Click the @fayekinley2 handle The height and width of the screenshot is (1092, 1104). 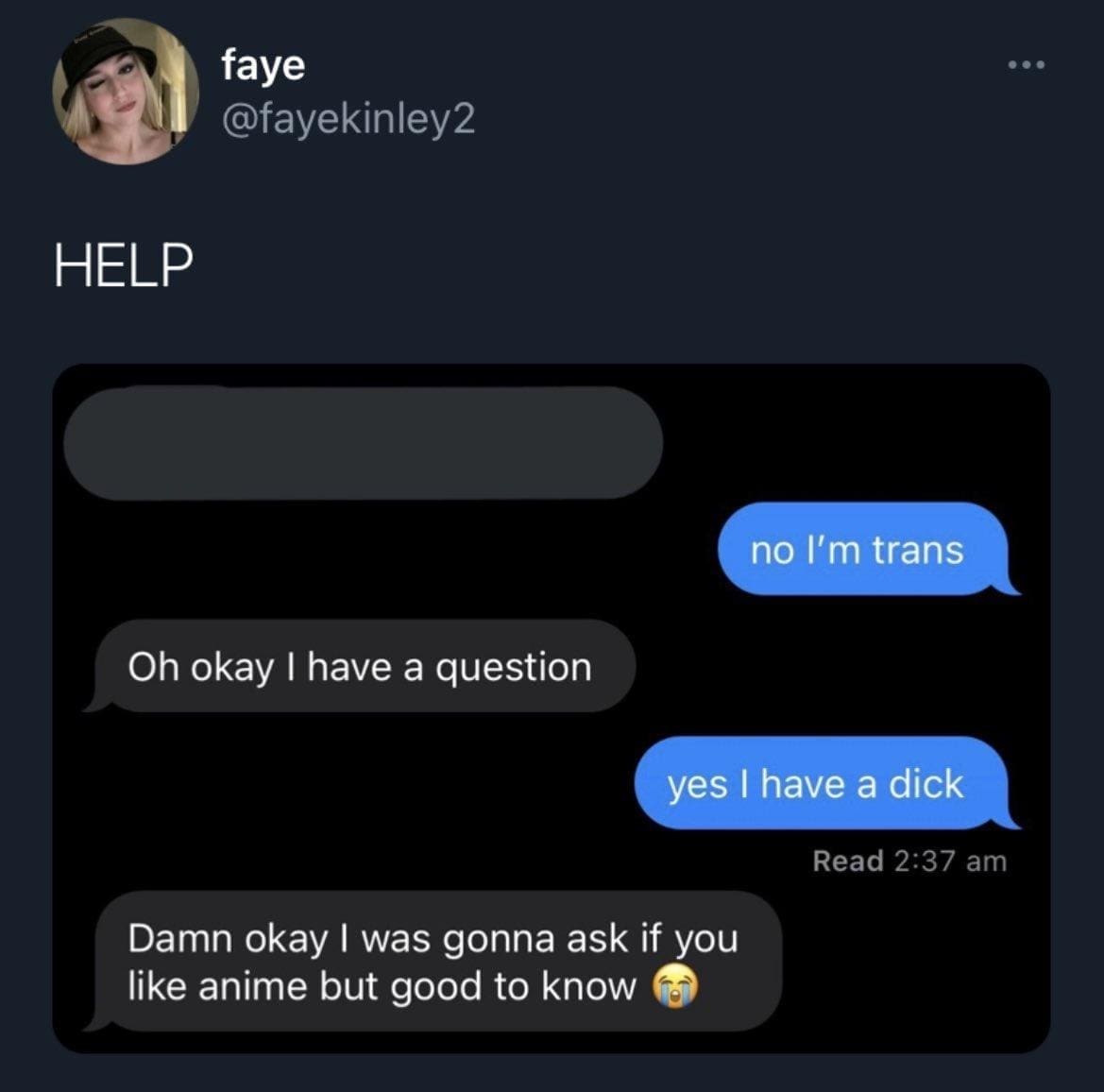pyautogui.click(x=348, y=119)
